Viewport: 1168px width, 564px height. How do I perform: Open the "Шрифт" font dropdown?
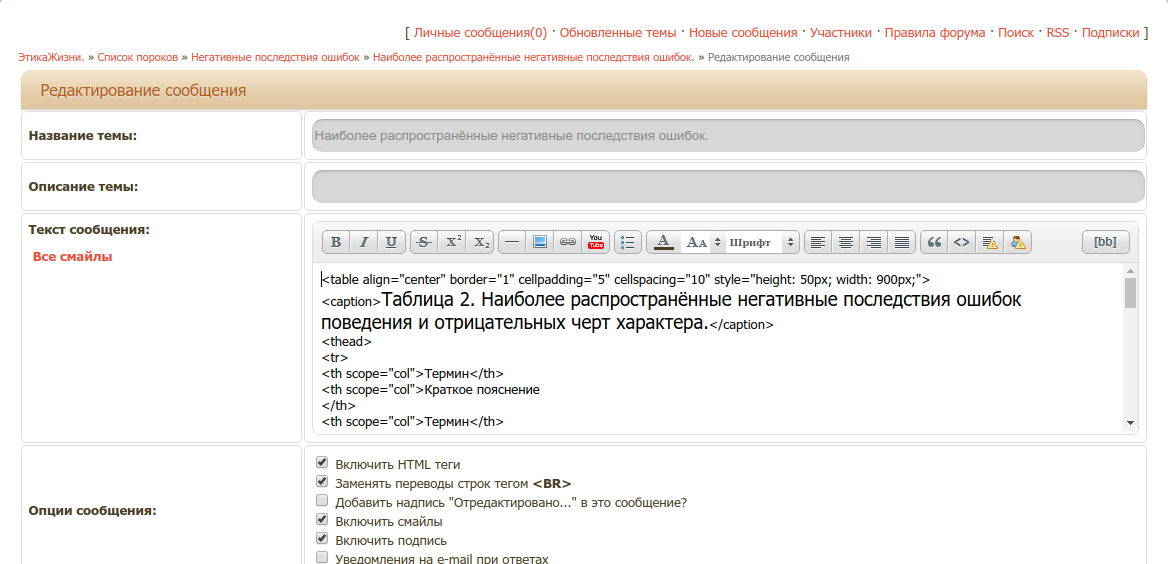click(x=762, y=242)
